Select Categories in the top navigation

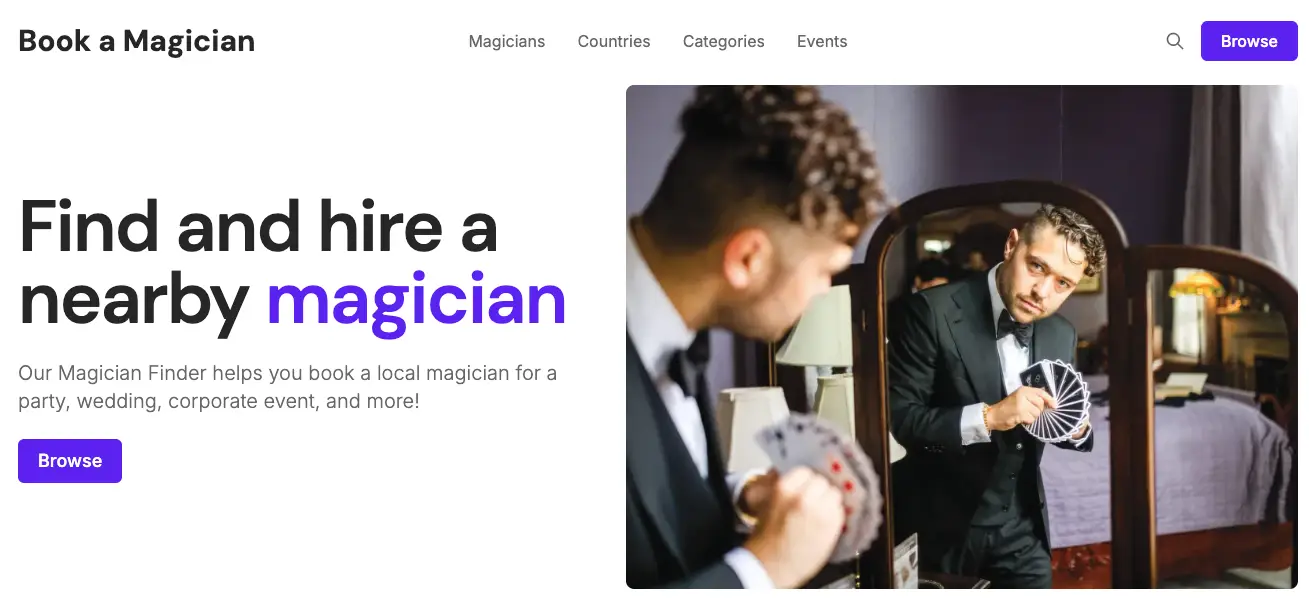724,41
